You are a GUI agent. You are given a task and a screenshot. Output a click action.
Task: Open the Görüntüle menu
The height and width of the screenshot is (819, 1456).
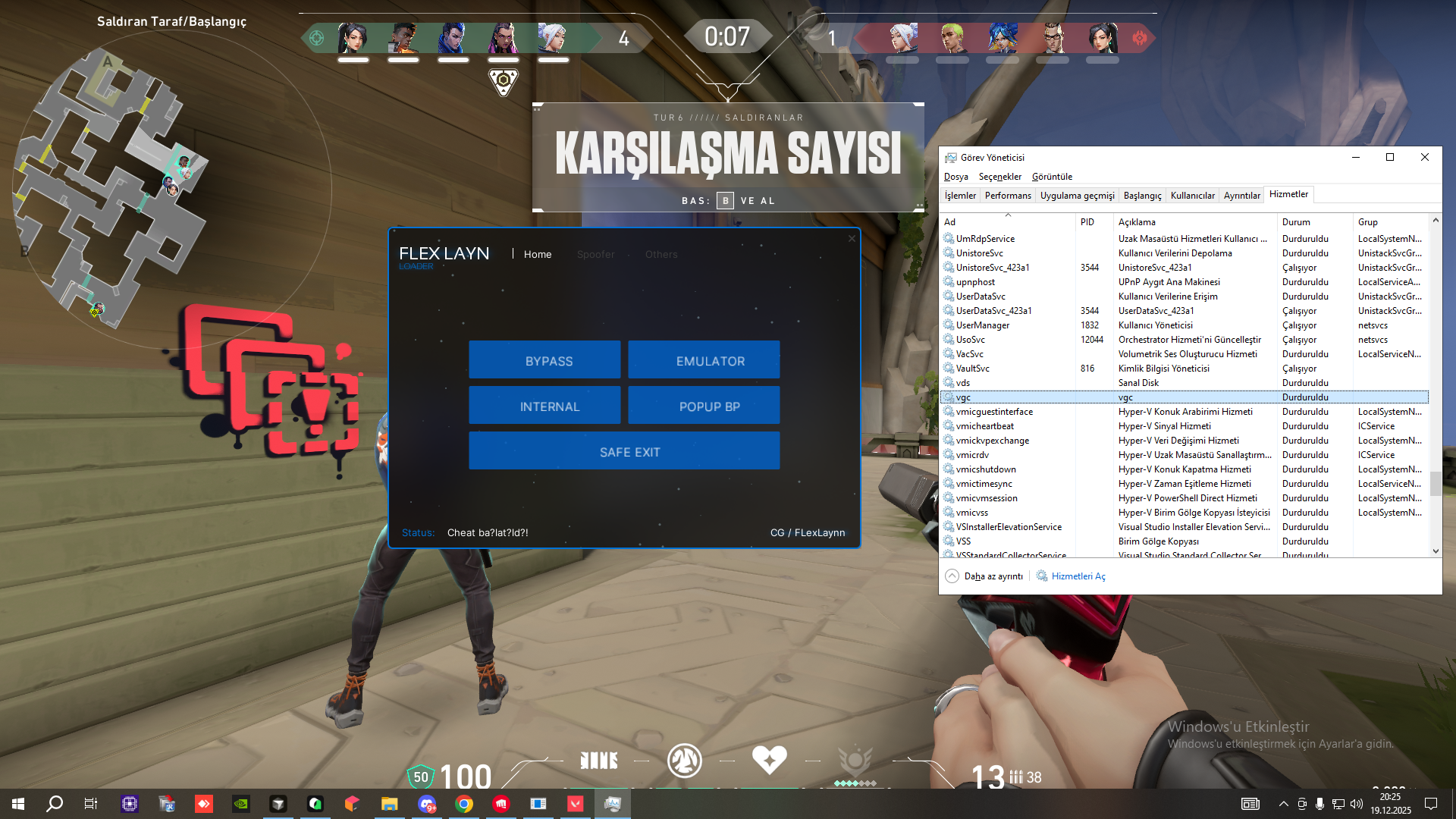coord(1052,177)
